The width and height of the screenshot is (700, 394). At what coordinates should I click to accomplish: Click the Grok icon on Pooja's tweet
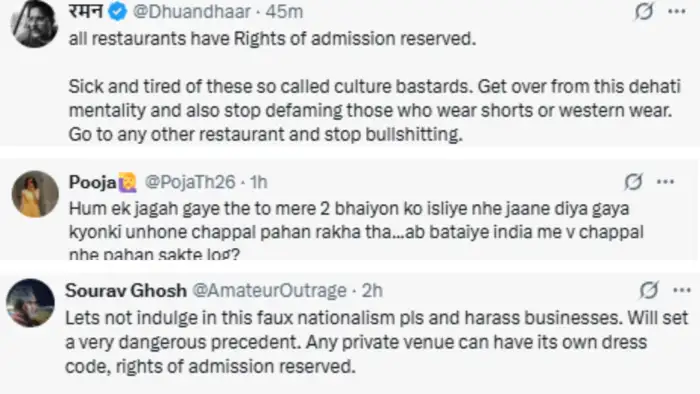click(633, 182)
